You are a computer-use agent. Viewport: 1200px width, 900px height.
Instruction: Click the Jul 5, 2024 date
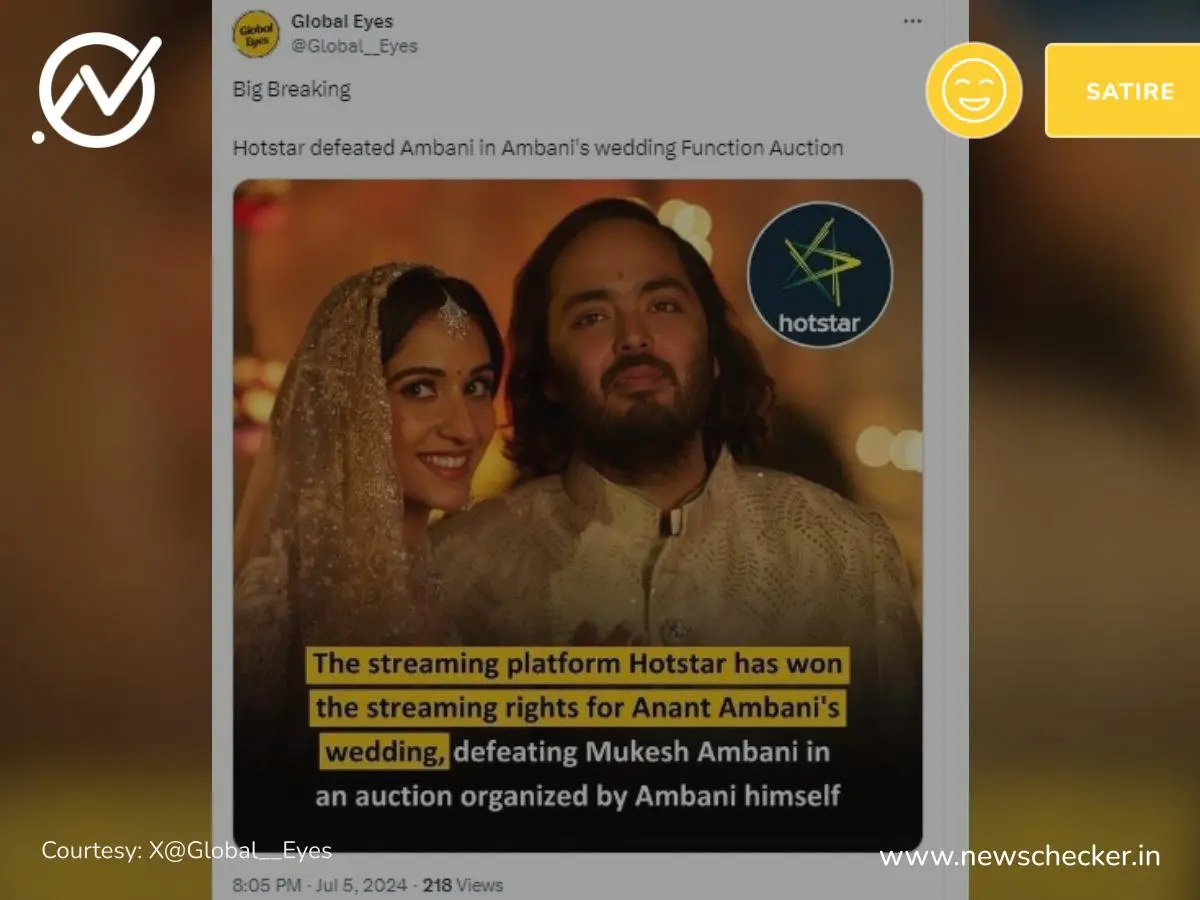(361, 885)
